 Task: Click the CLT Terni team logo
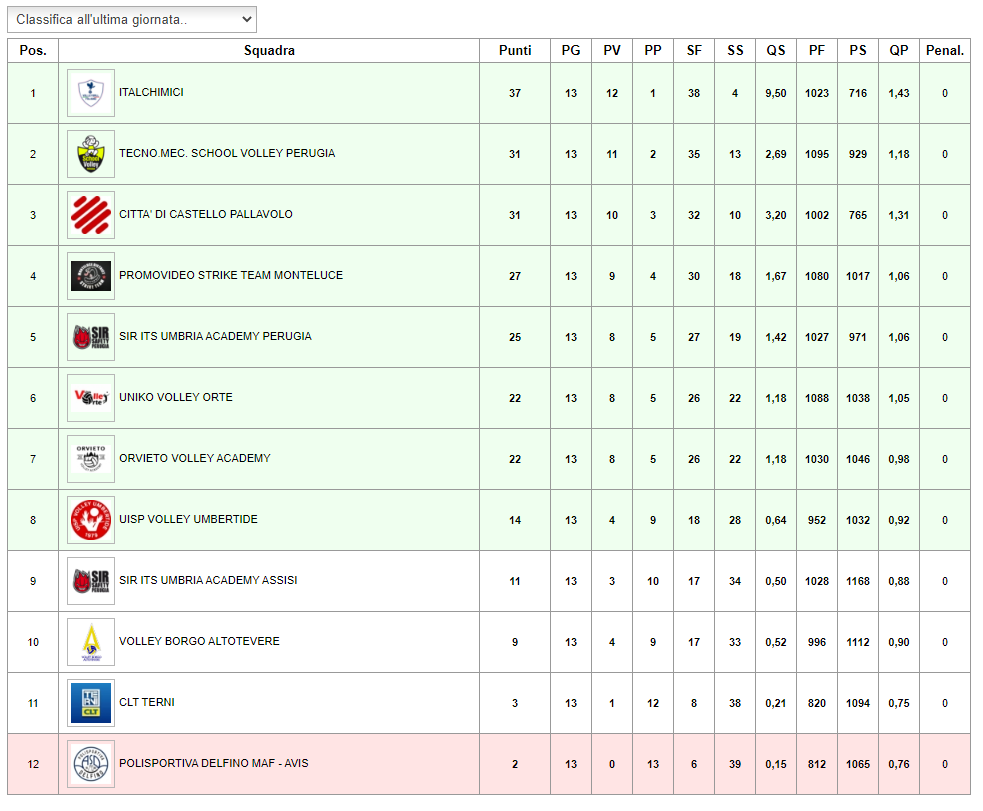click(91, 703)
